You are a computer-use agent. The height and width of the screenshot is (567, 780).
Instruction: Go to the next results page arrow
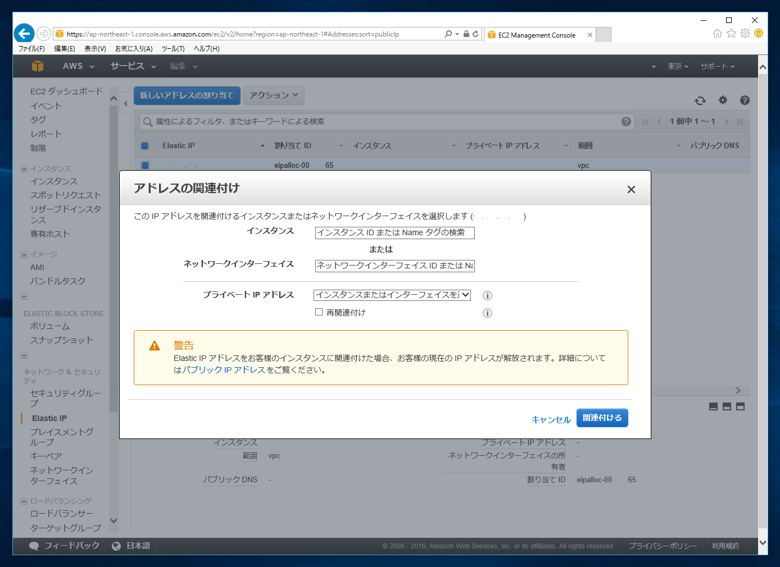pos(726,122)
